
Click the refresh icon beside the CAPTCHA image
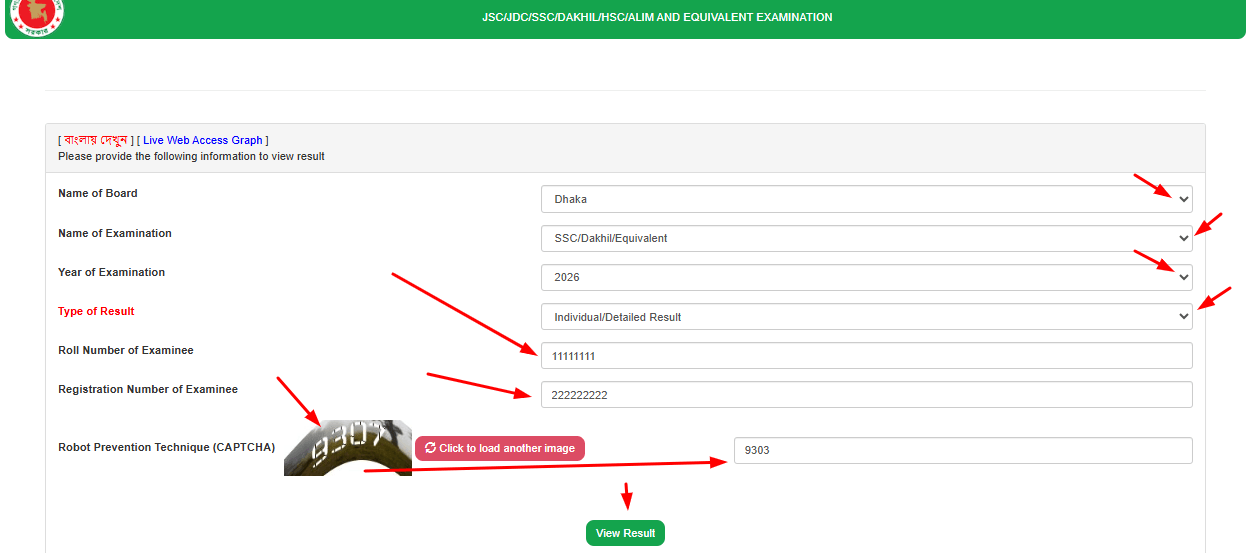[x=430, y=448]
